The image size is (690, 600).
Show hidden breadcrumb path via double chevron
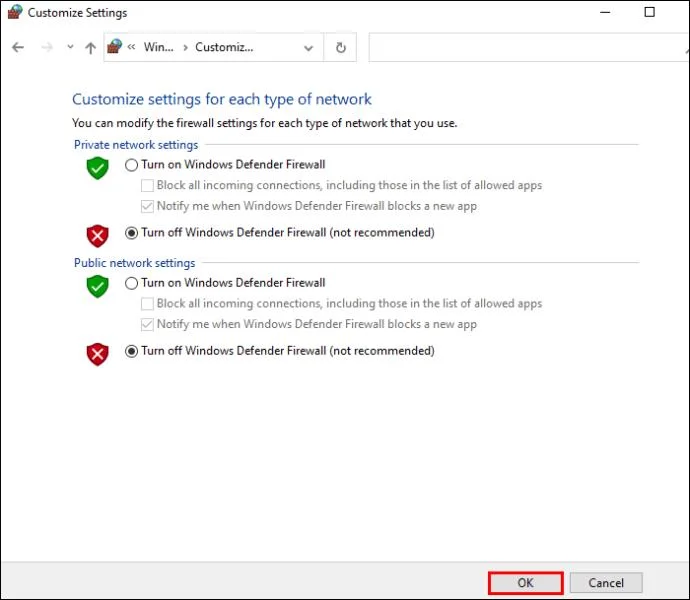tap(131, 47)
